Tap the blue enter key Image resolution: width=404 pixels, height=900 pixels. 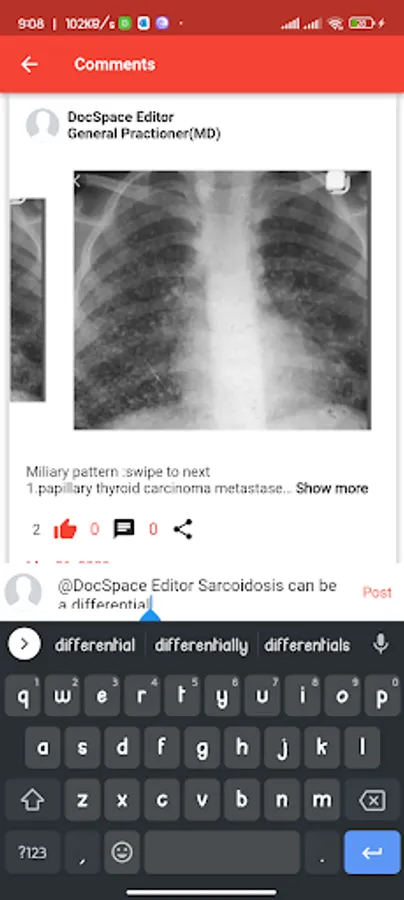click(x=372, y=852)
